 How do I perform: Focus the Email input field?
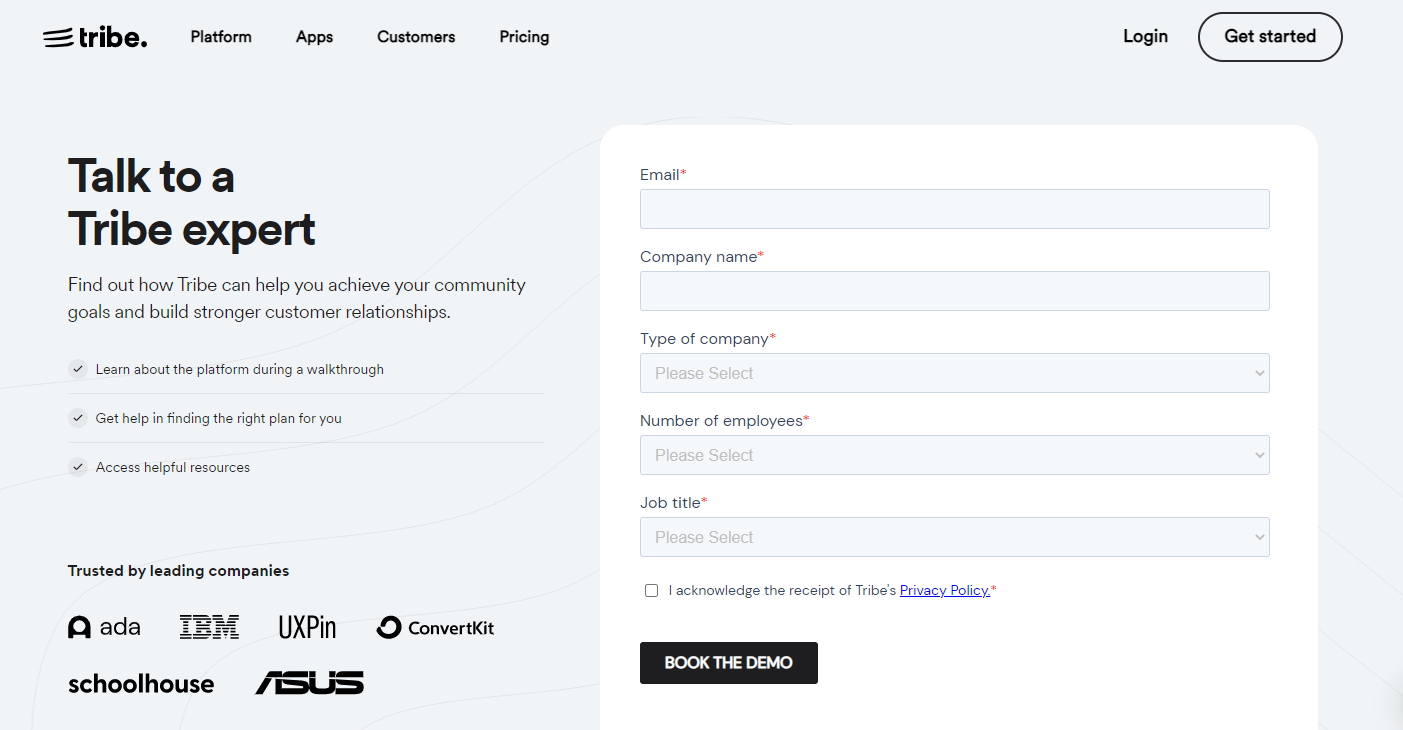tap(955, 209)
